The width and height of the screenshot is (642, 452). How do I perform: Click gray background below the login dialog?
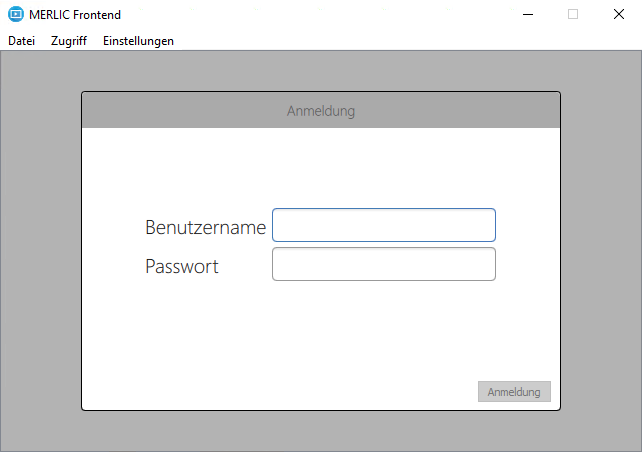click(x=320, y=430)
